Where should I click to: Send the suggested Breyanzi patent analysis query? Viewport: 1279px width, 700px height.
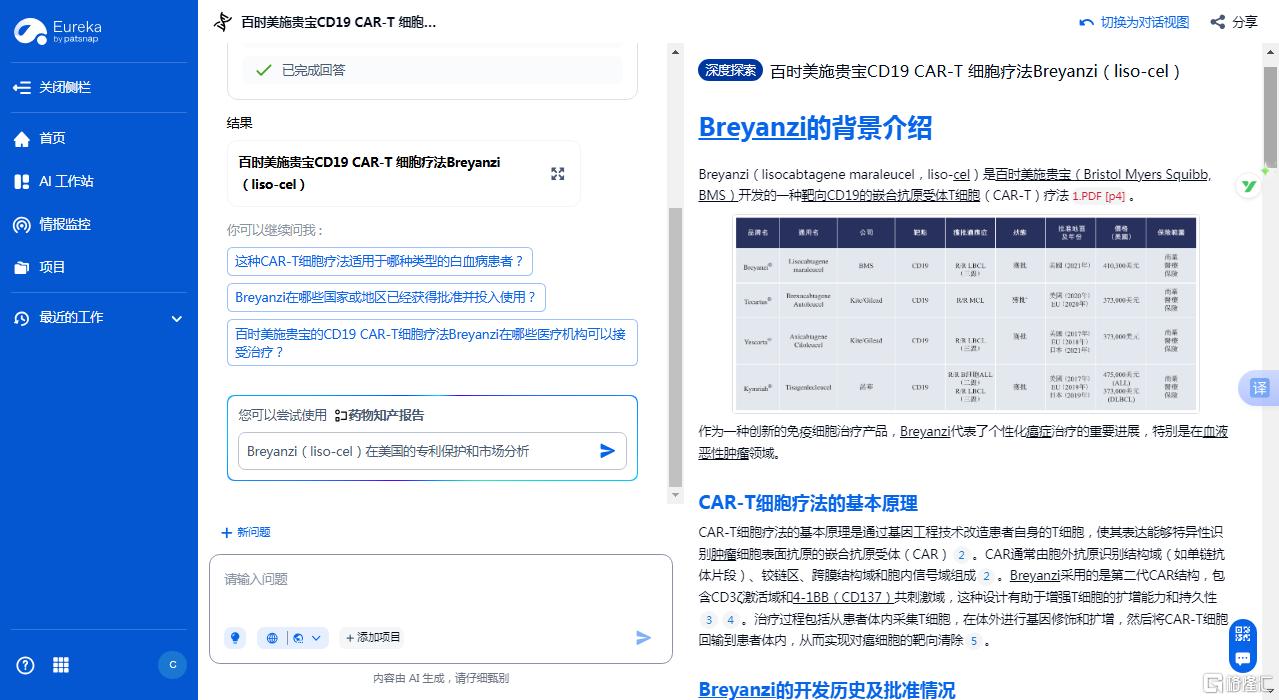pyautogui.click(x=607, y=451)
